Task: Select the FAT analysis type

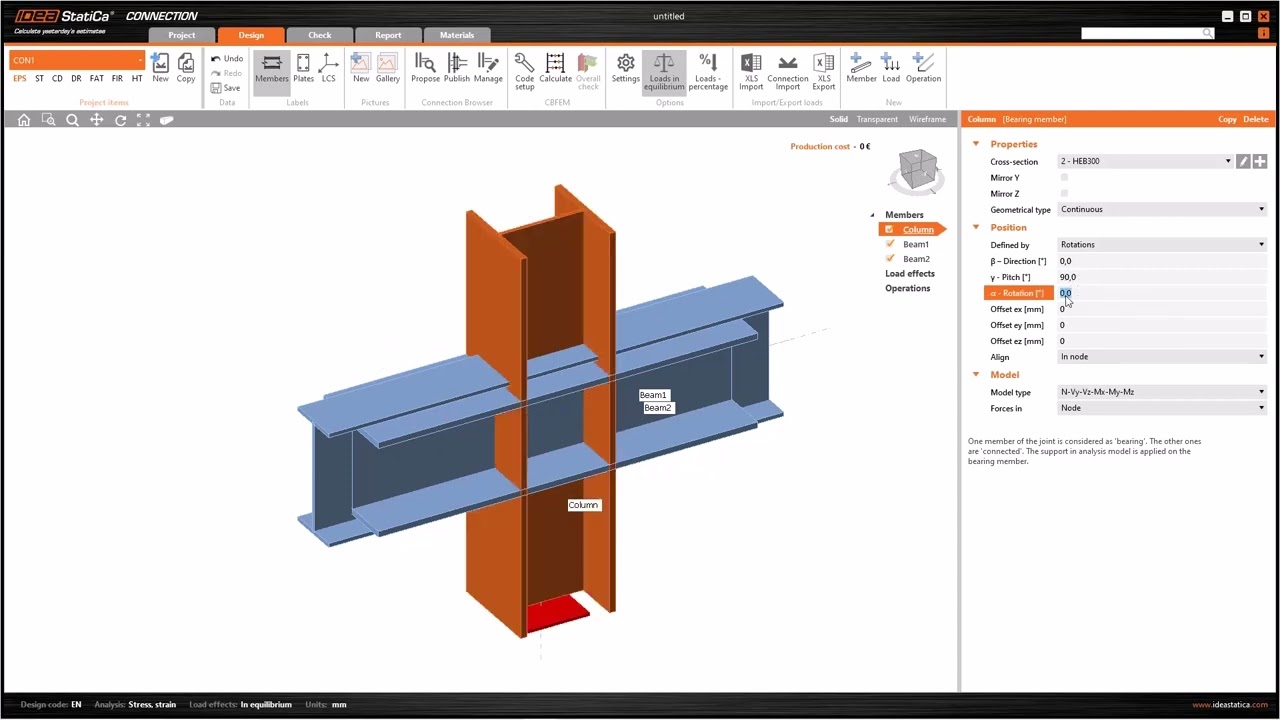Action: pyautogui.click(x=96, y=79)
